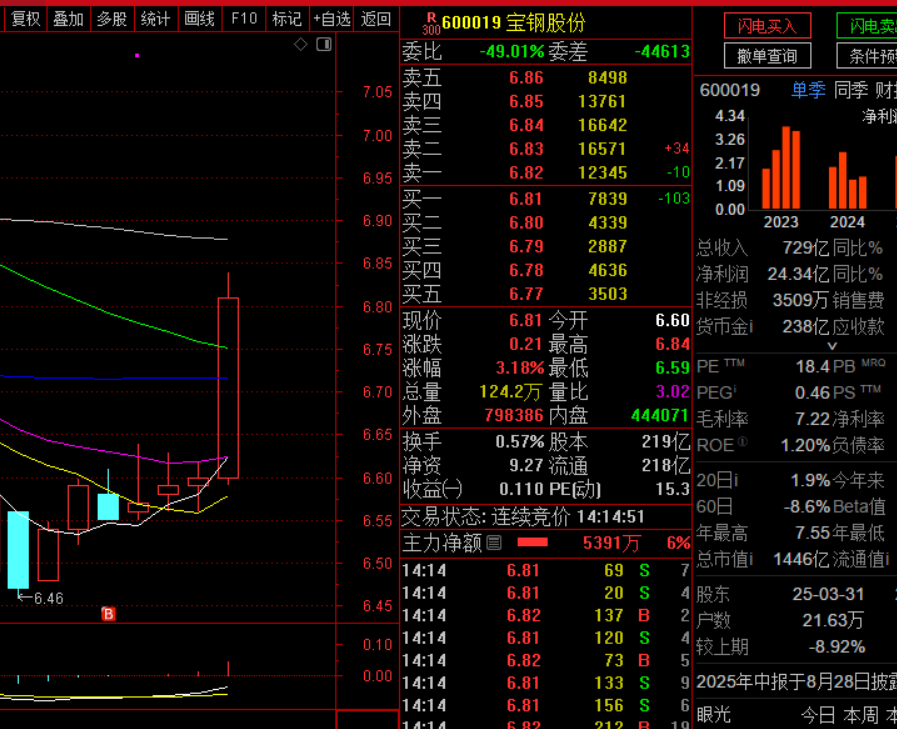Switch to the 单季 tab
The image size is (897, 729).
tap(808, 90)
